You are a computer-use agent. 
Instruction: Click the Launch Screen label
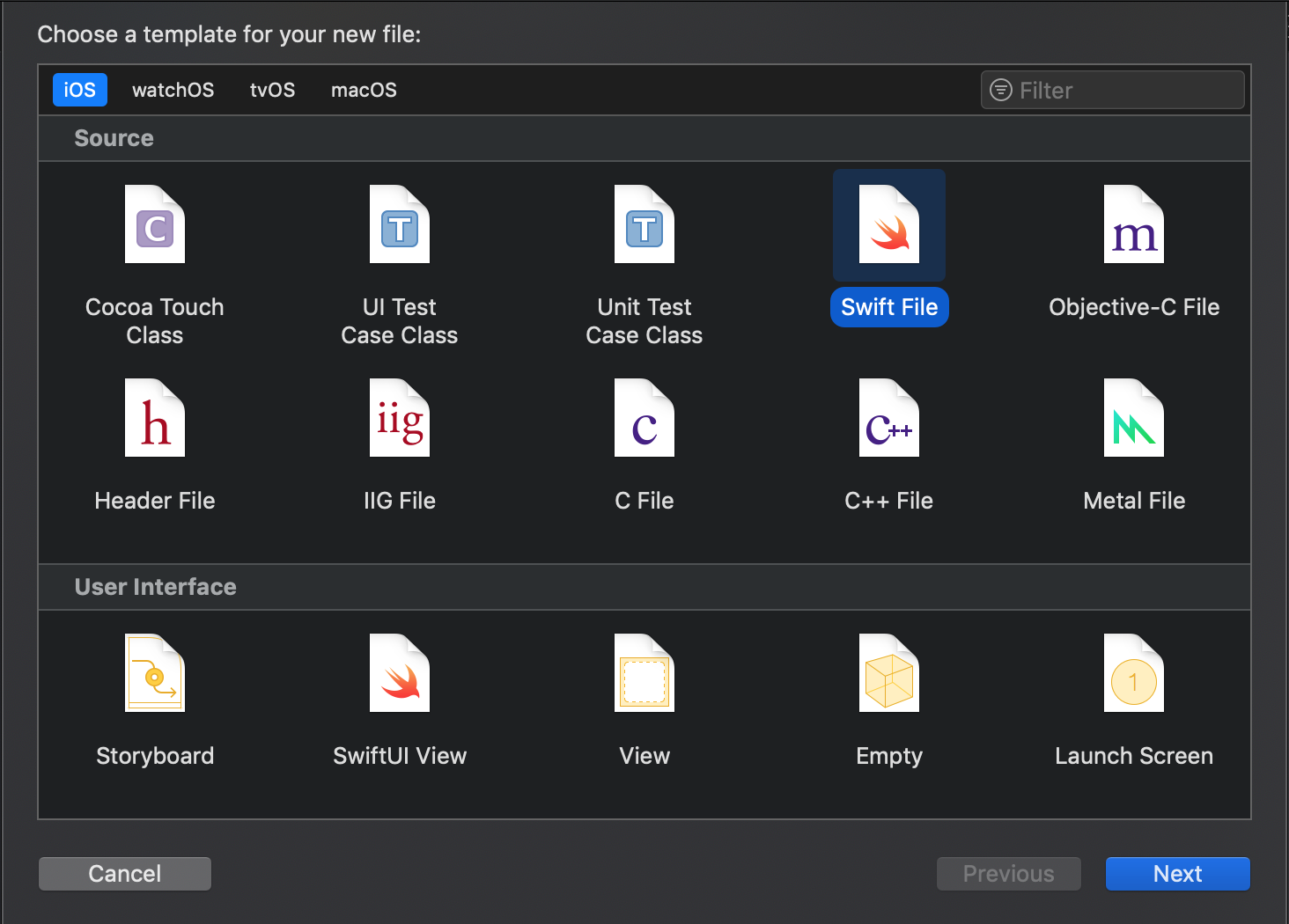click(1134, 756)
